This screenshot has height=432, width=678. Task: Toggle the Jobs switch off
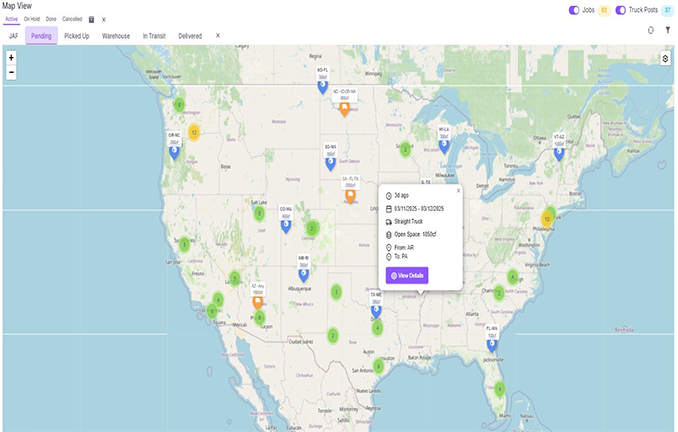coord(574,10)
